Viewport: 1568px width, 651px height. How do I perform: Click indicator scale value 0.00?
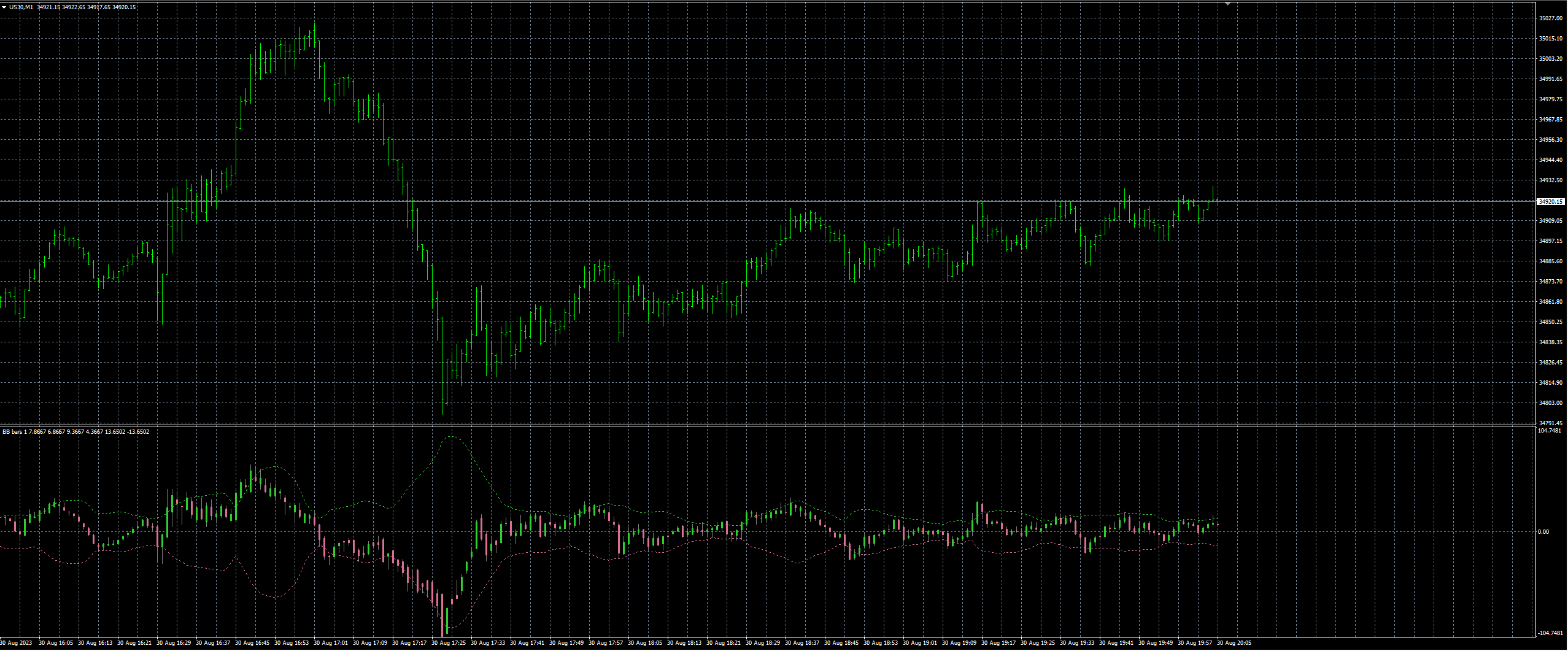click(x=1543, y=532)
